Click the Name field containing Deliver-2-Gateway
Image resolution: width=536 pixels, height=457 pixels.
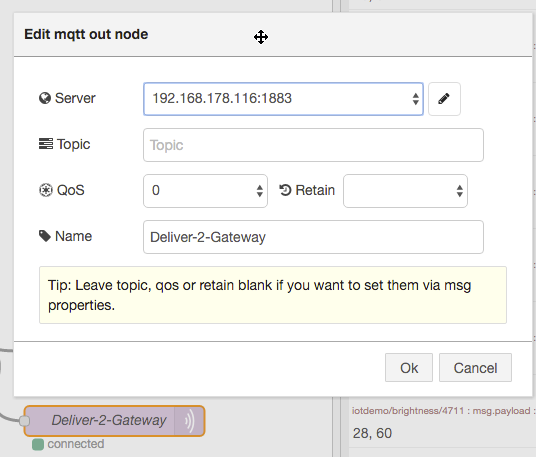pos(313,237)
